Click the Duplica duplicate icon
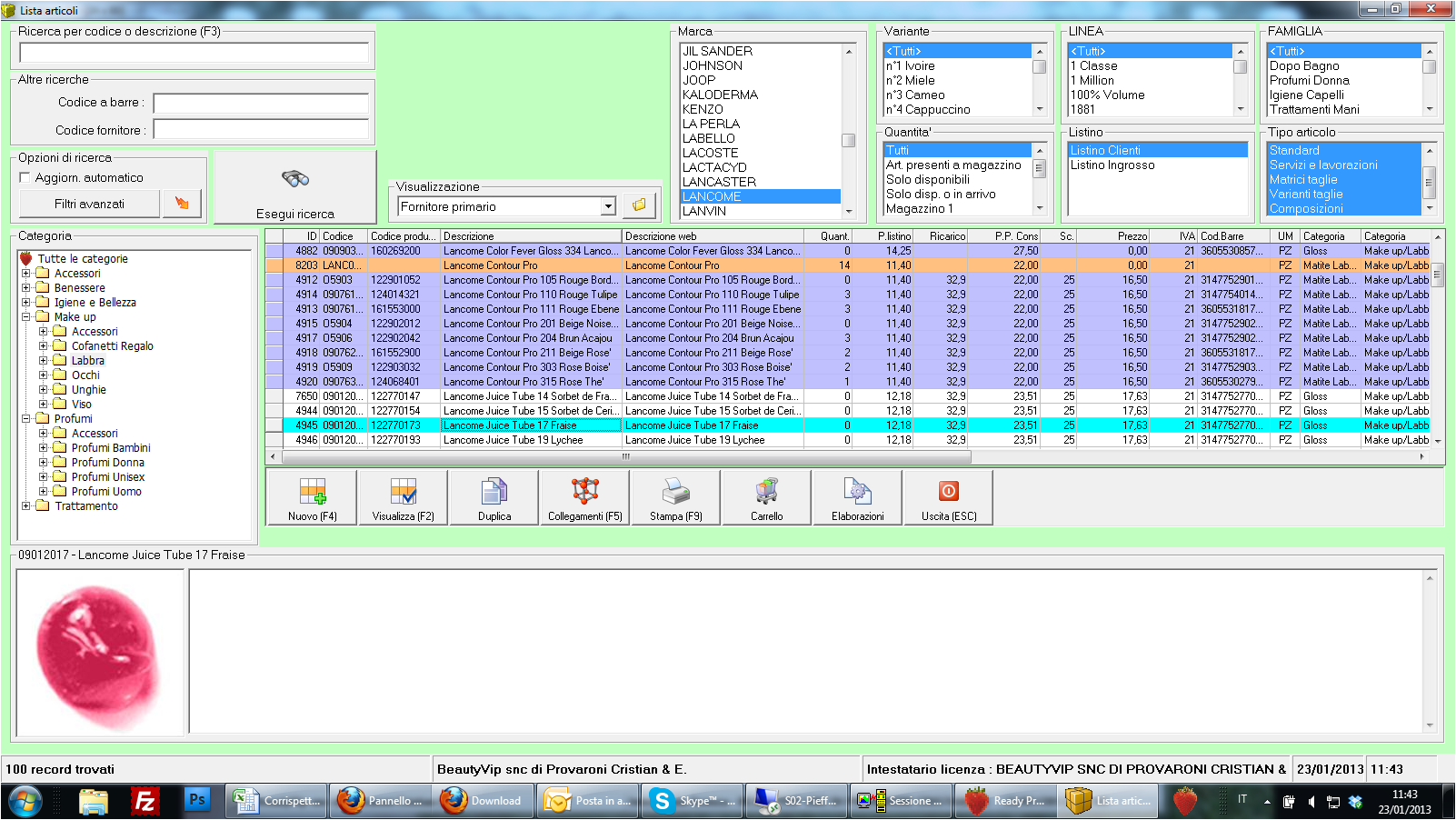This screenshot has width=1456, height=820. (494, 492)
